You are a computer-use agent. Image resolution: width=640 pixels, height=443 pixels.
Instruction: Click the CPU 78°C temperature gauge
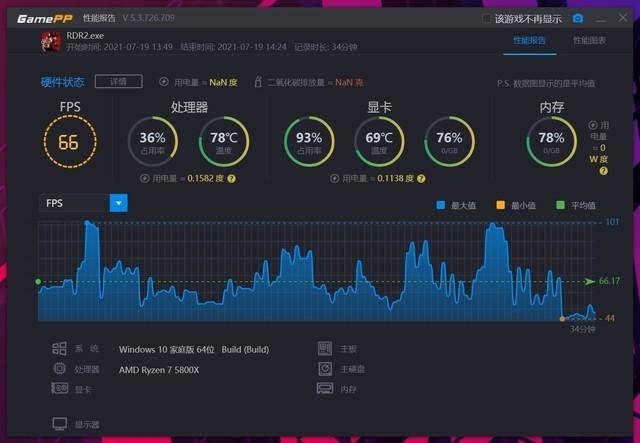pos(224,142)
